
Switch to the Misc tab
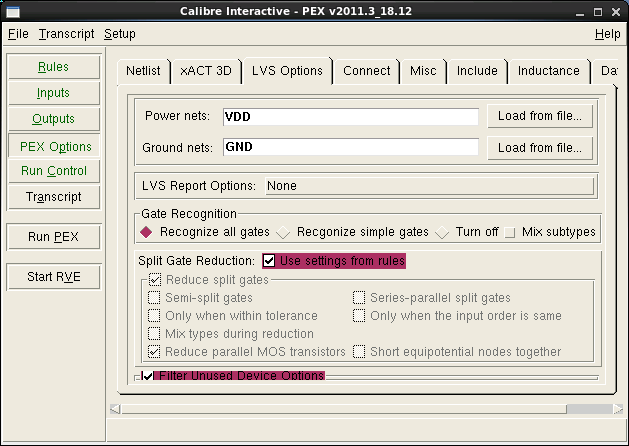tap(423, 71)
